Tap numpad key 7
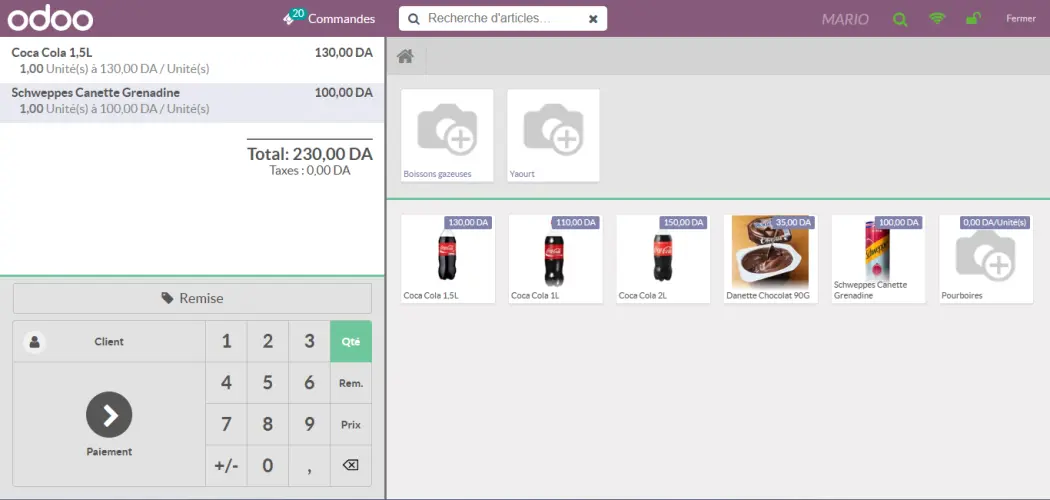This screenshot has width=1050, height=500. [226, 424]
